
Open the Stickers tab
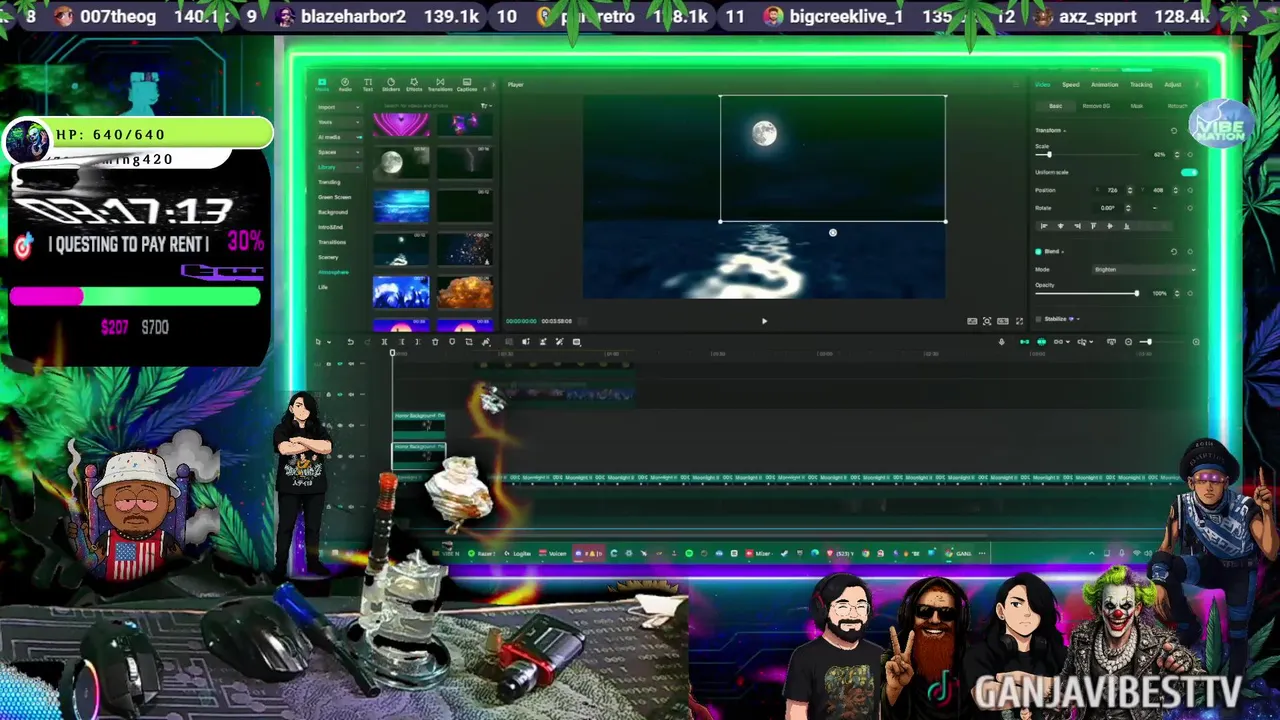point(391,85)
